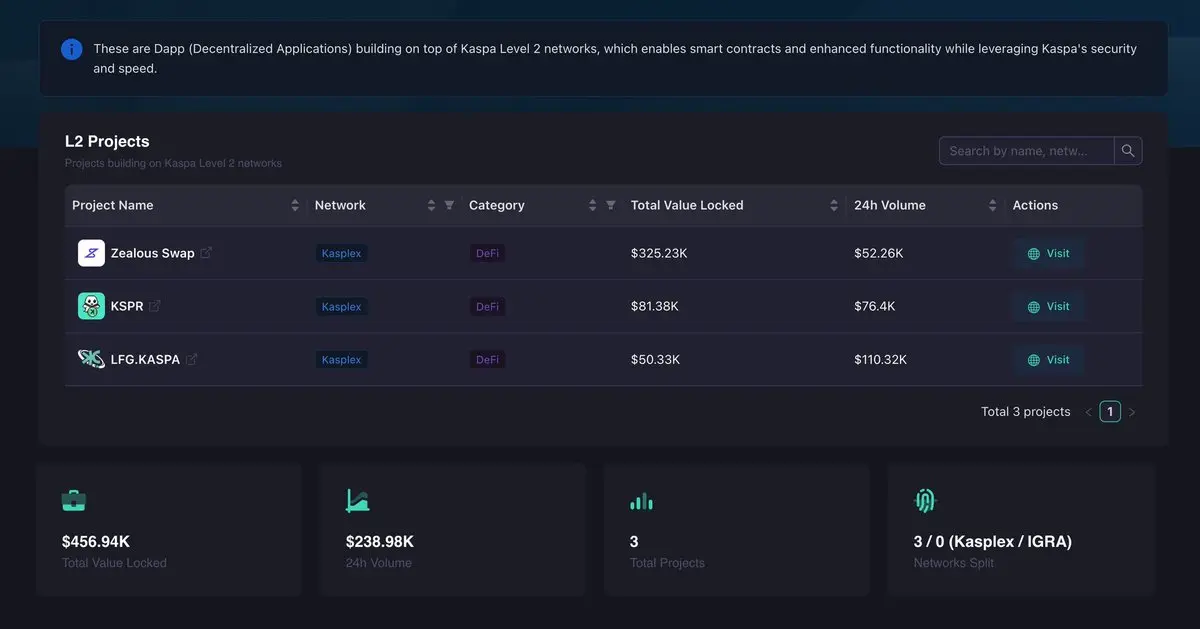Open KSPR external link icon
This screenshot has height=629, width=1200.
click(155, 306)
